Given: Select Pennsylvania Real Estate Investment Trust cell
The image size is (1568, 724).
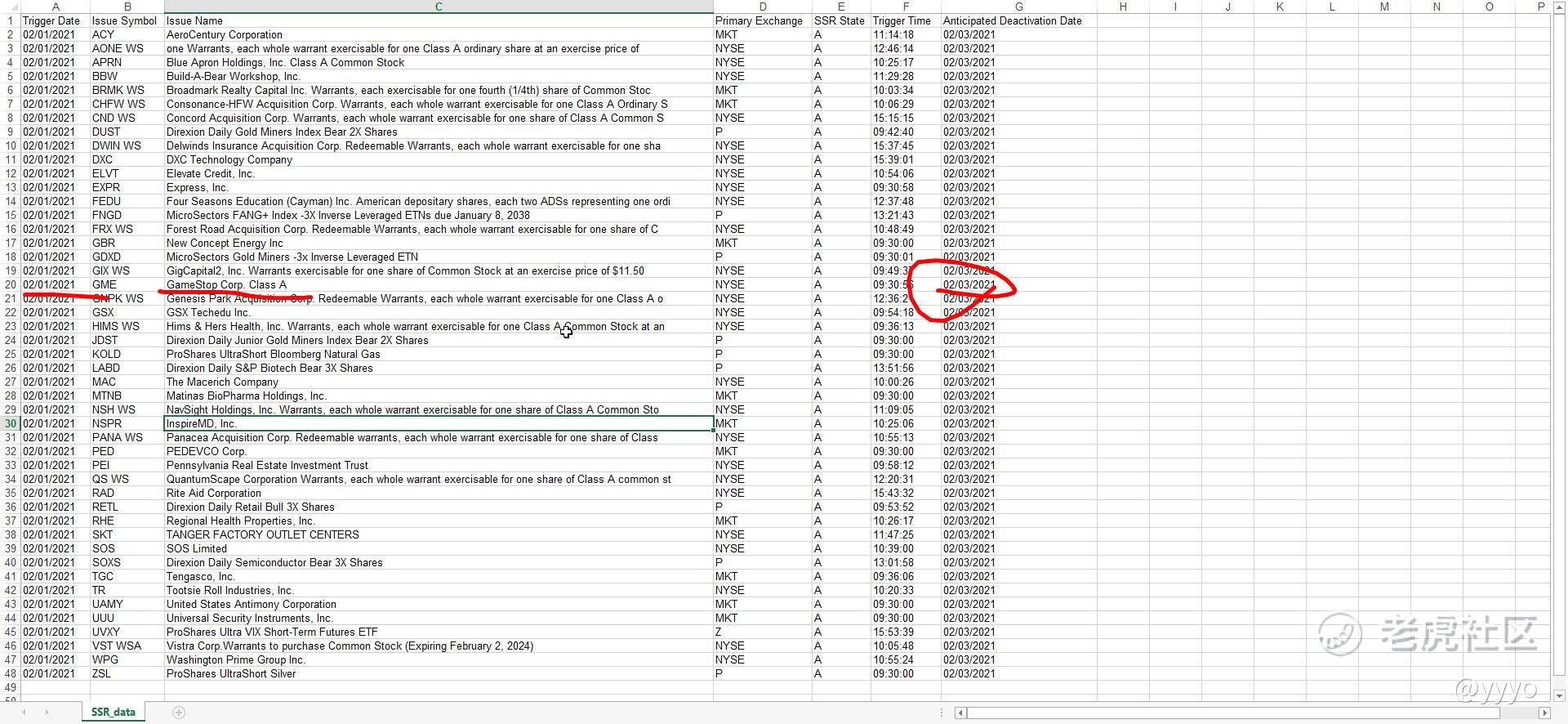Looking at the screenshot, I should (x=439, y=465).
